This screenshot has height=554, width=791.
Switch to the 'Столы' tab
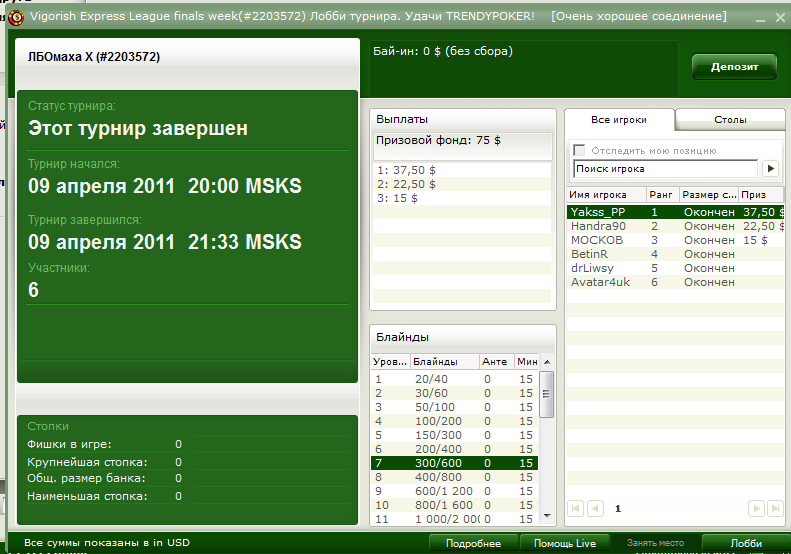click(x=730, y=120)
